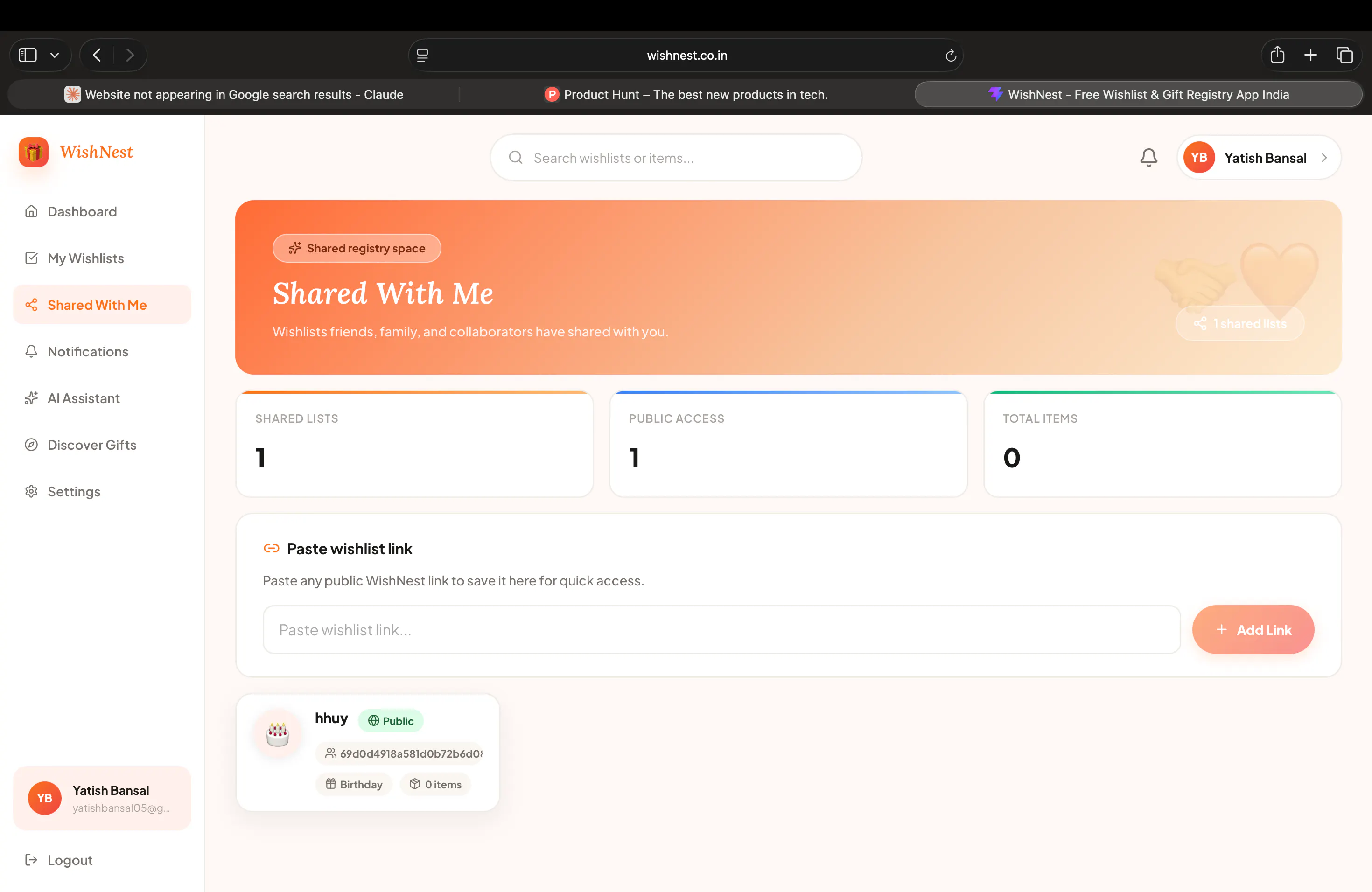Open the Safari sidebar dropdown chevron

coord(55,56)
